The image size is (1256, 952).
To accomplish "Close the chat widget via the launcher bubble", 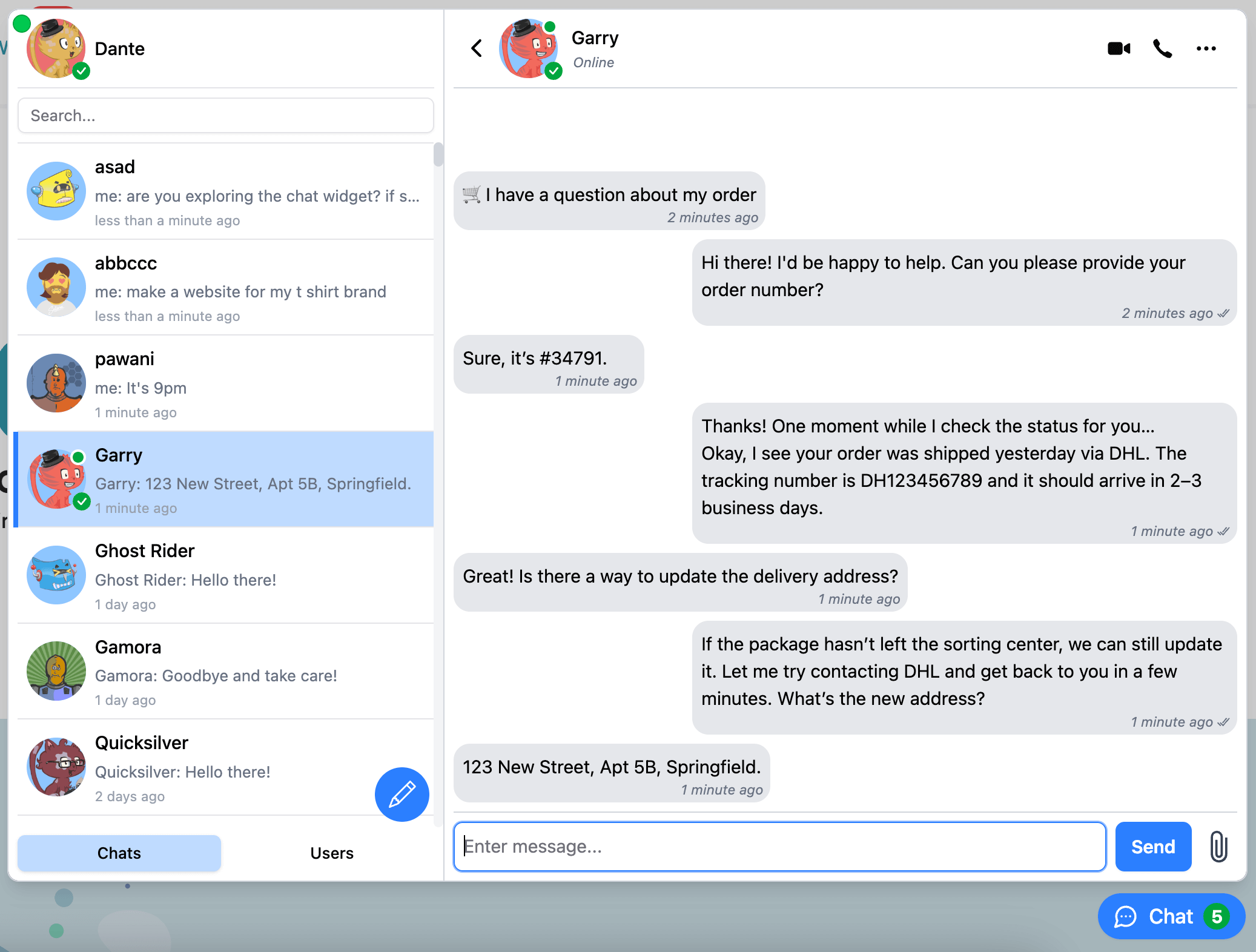I will coord(1171,917).
